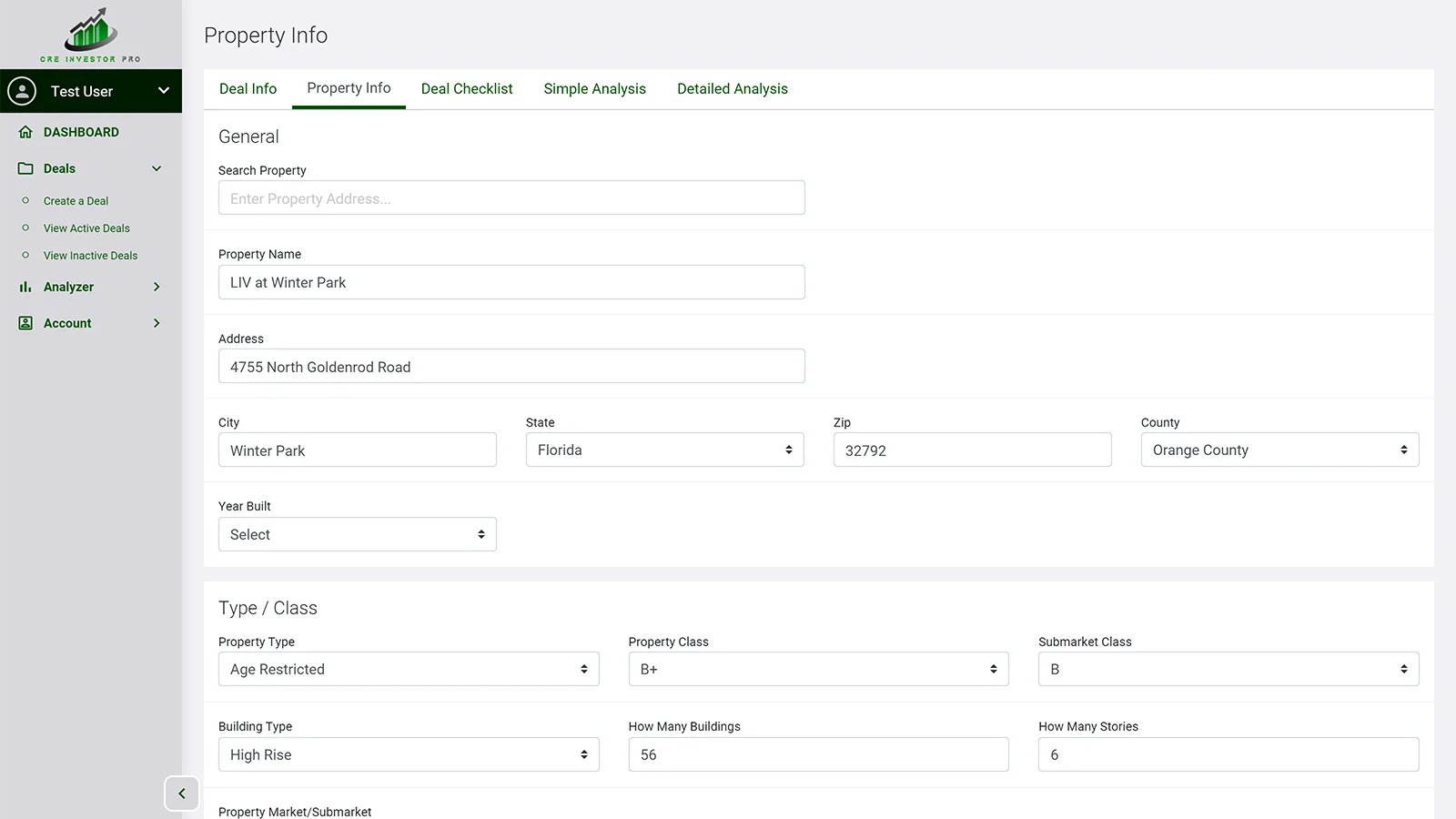Click the Analyzer bar chart icon
Viewport: 1456px width, 819px height.
pos(25,287)
